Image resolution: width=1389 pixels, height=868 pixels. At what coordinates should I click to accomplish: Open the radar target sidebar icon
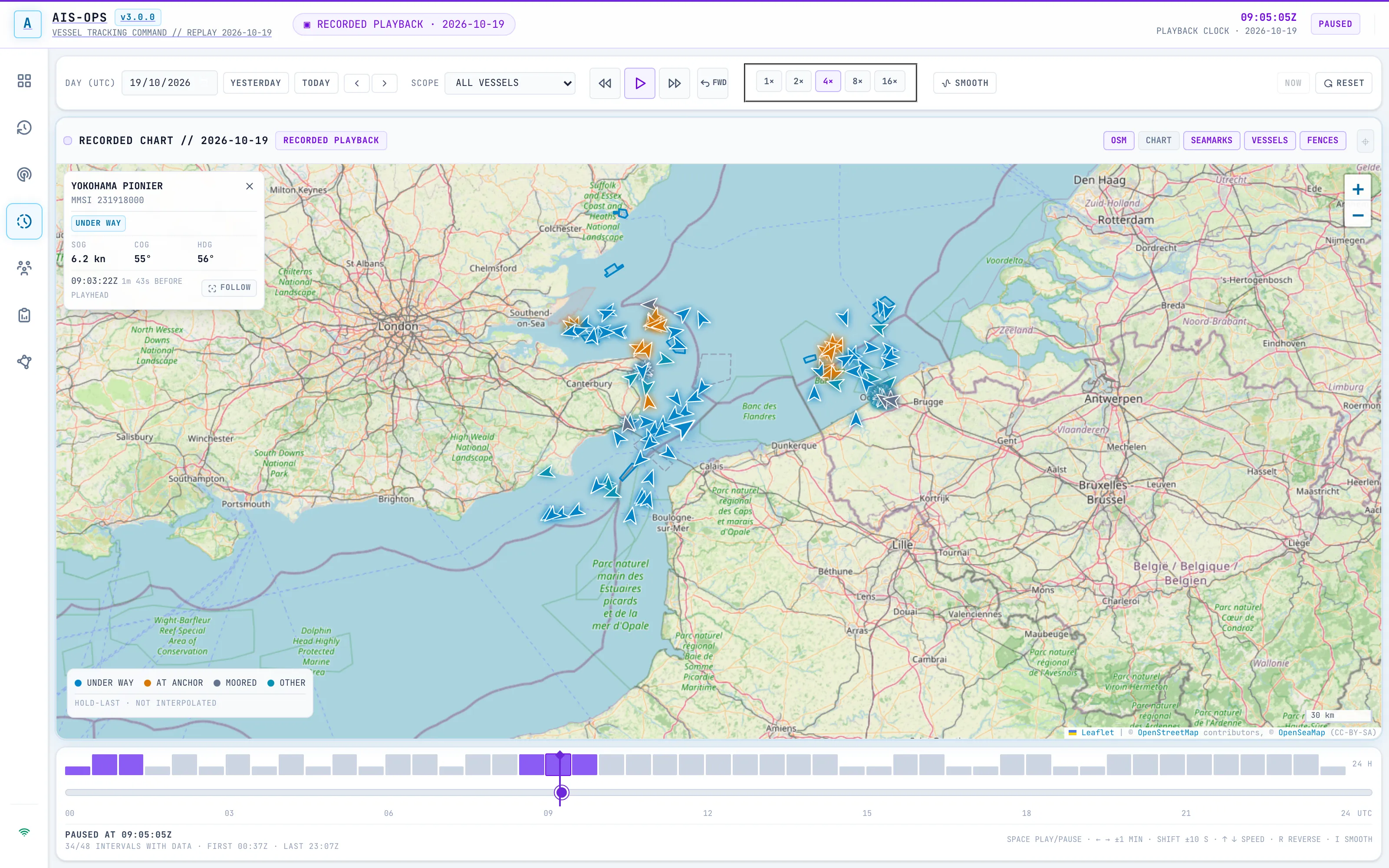[24, 174]
